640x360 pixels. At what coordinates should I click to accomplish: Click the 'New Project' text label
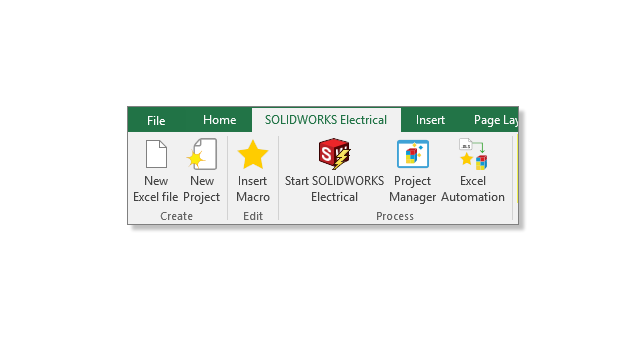click(202, 189)
